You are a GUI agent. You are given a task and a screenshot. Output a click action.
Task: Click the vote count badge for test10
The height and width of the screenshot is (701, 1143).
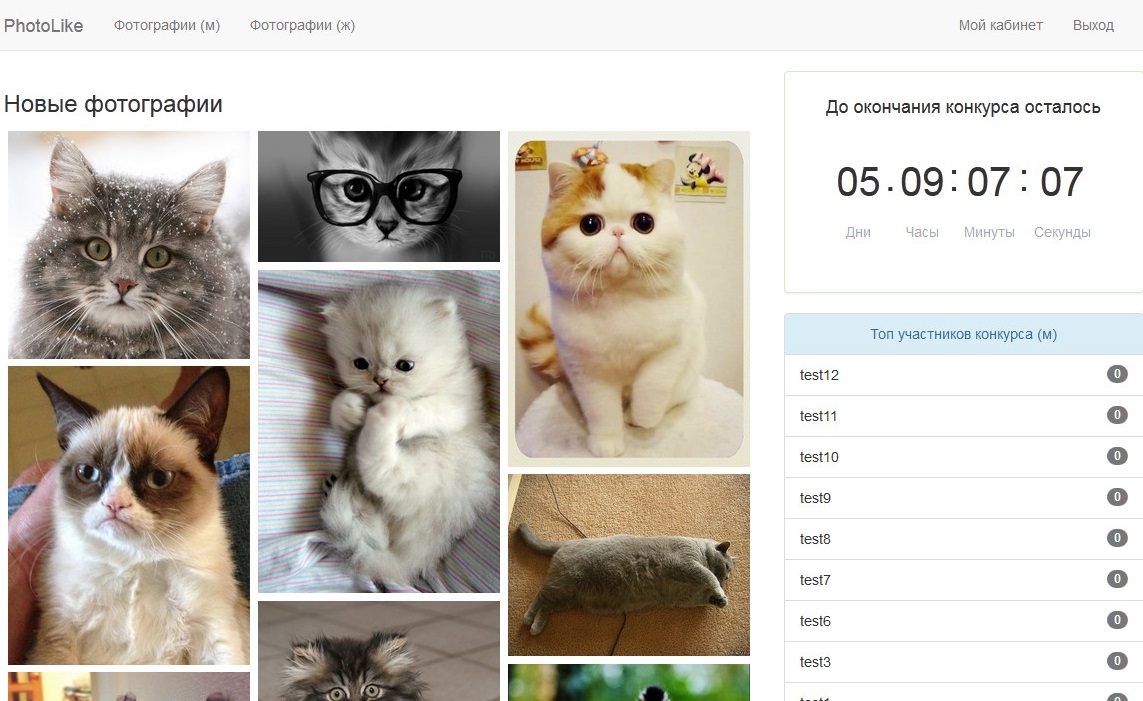point(1117,455)
